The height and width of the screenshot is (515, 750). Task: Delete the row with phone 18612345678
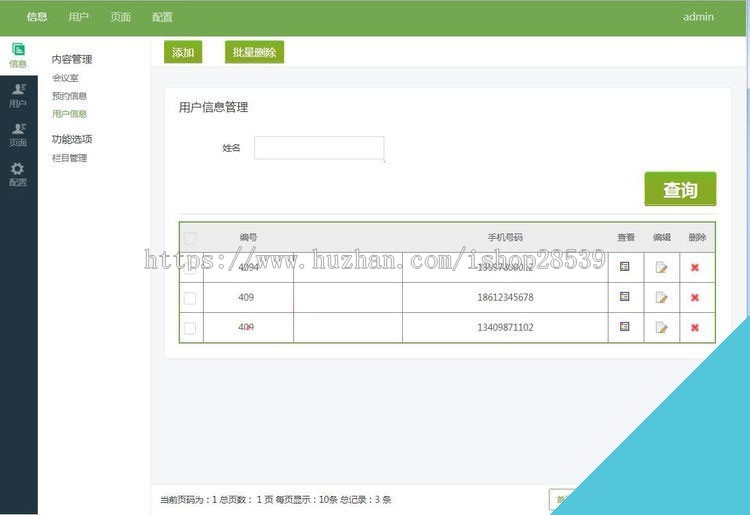pos(695,297)
